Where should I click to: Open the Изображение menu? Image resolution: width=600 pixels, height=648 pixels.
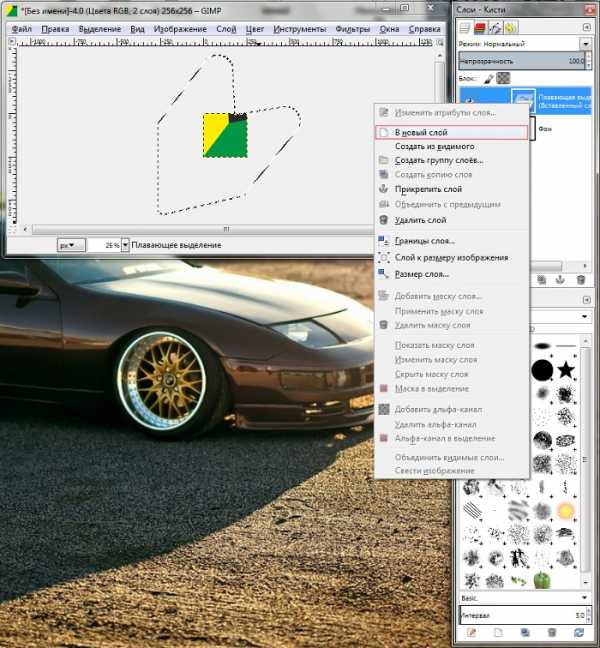click(180, 29)
